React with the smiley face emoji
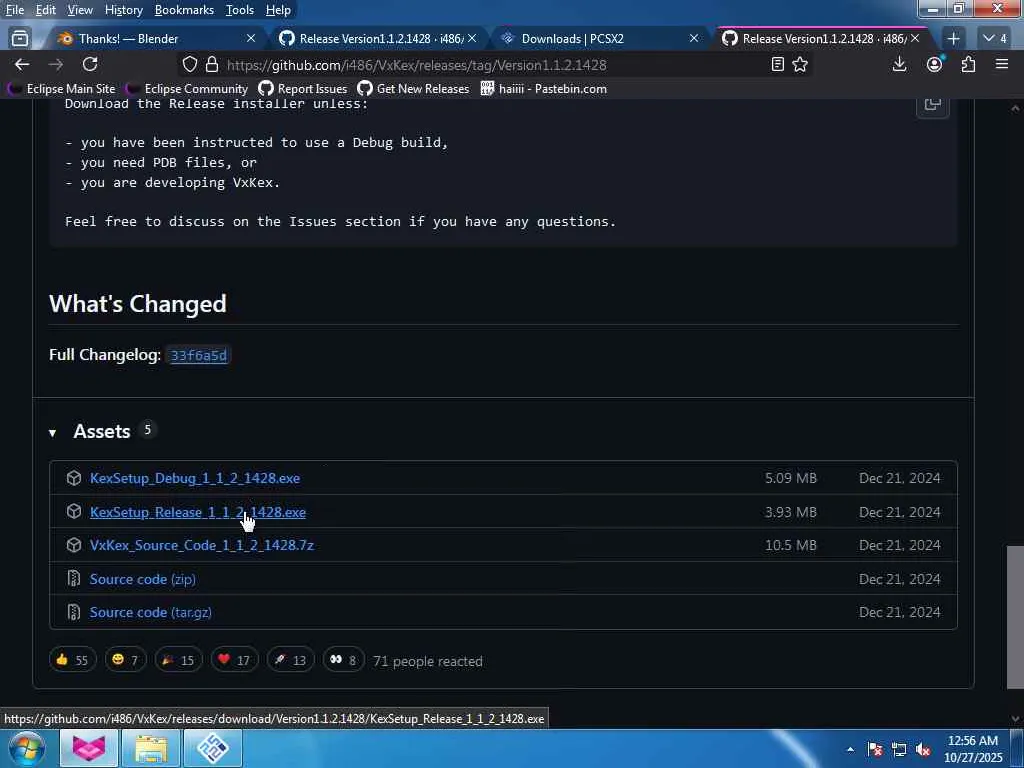1024x768 pixels. [x=125, y=660]
